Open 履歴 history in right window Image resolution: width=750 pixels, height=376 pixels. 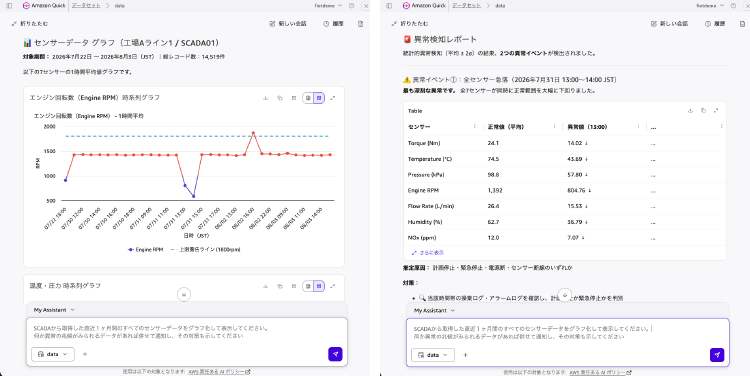(715, 23)
